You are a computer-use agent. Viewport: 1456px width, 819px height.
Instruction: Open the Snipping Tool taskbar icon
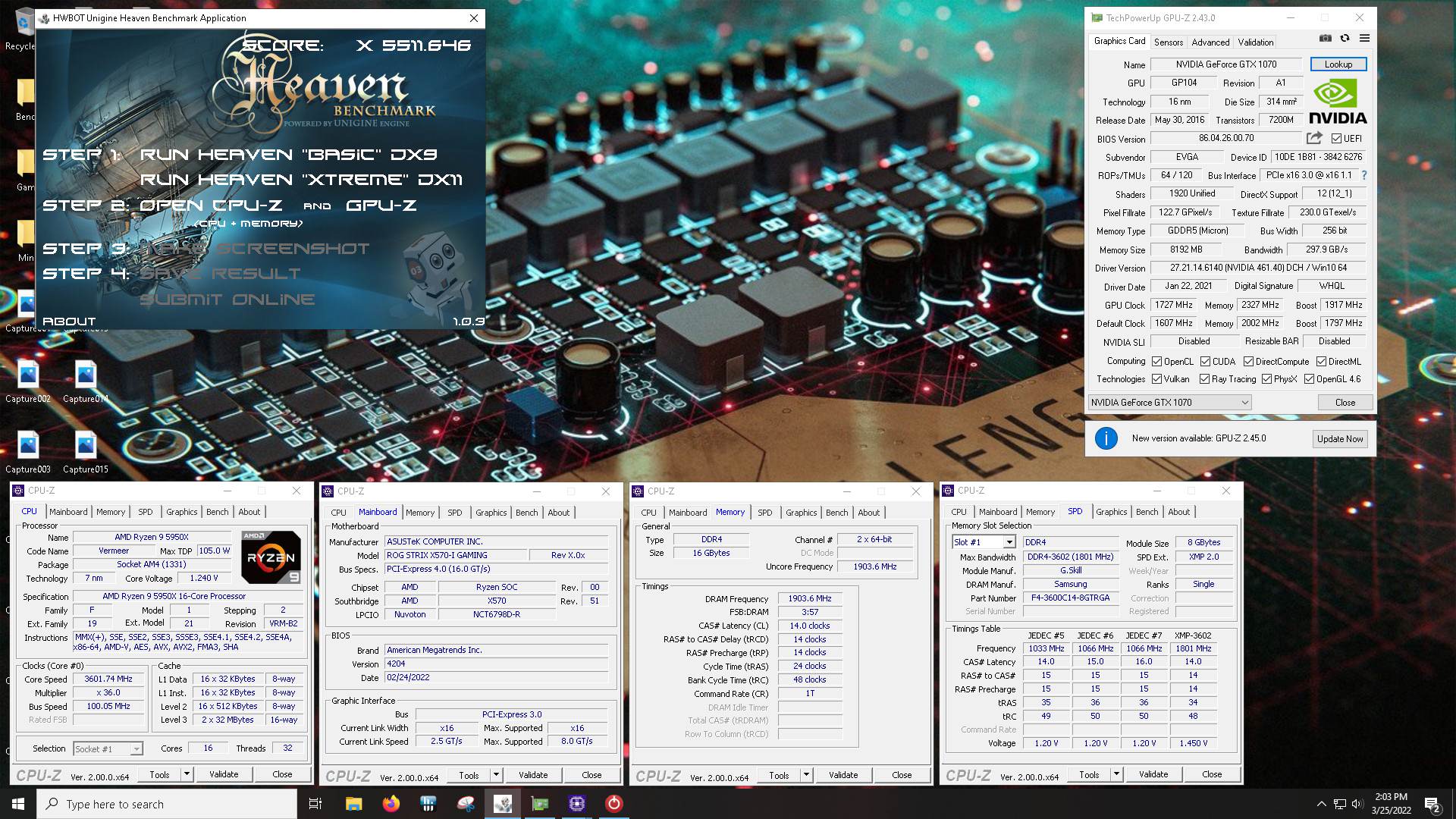coord(465,804)
